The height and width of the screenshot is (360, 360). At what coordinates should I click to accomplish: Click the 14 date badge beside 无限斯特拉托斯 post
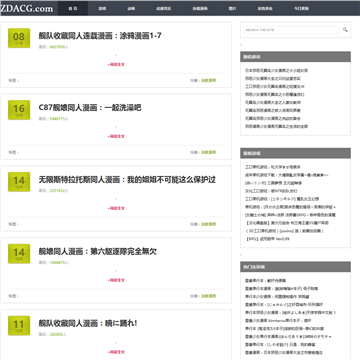19,182
